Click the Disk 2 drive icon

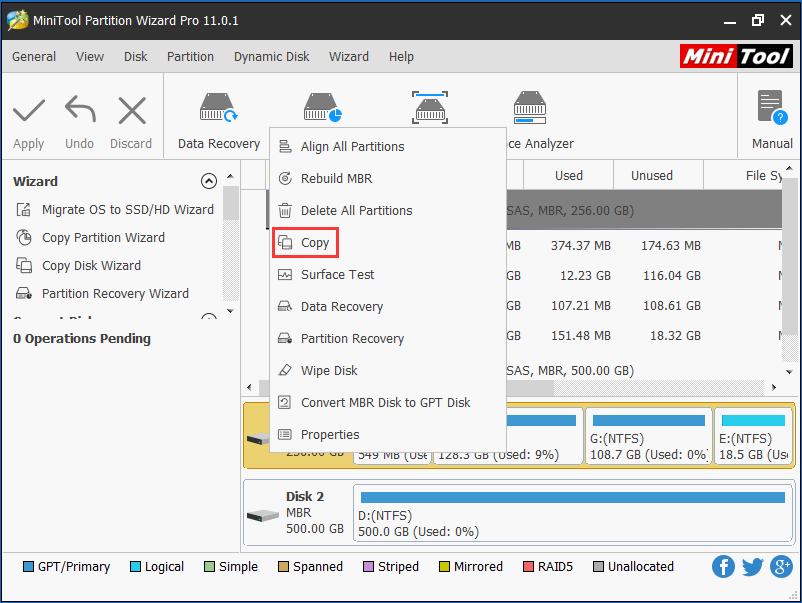coord(263,515)
